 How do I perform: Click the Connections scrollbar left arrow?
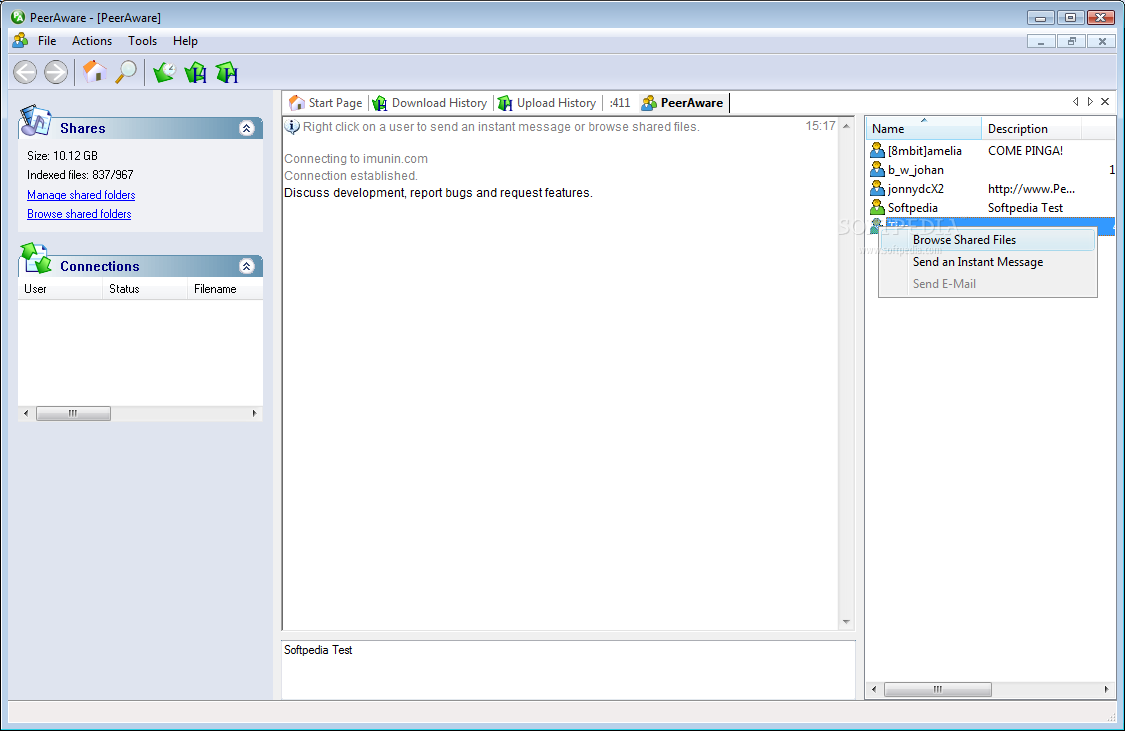pos(27,413)
